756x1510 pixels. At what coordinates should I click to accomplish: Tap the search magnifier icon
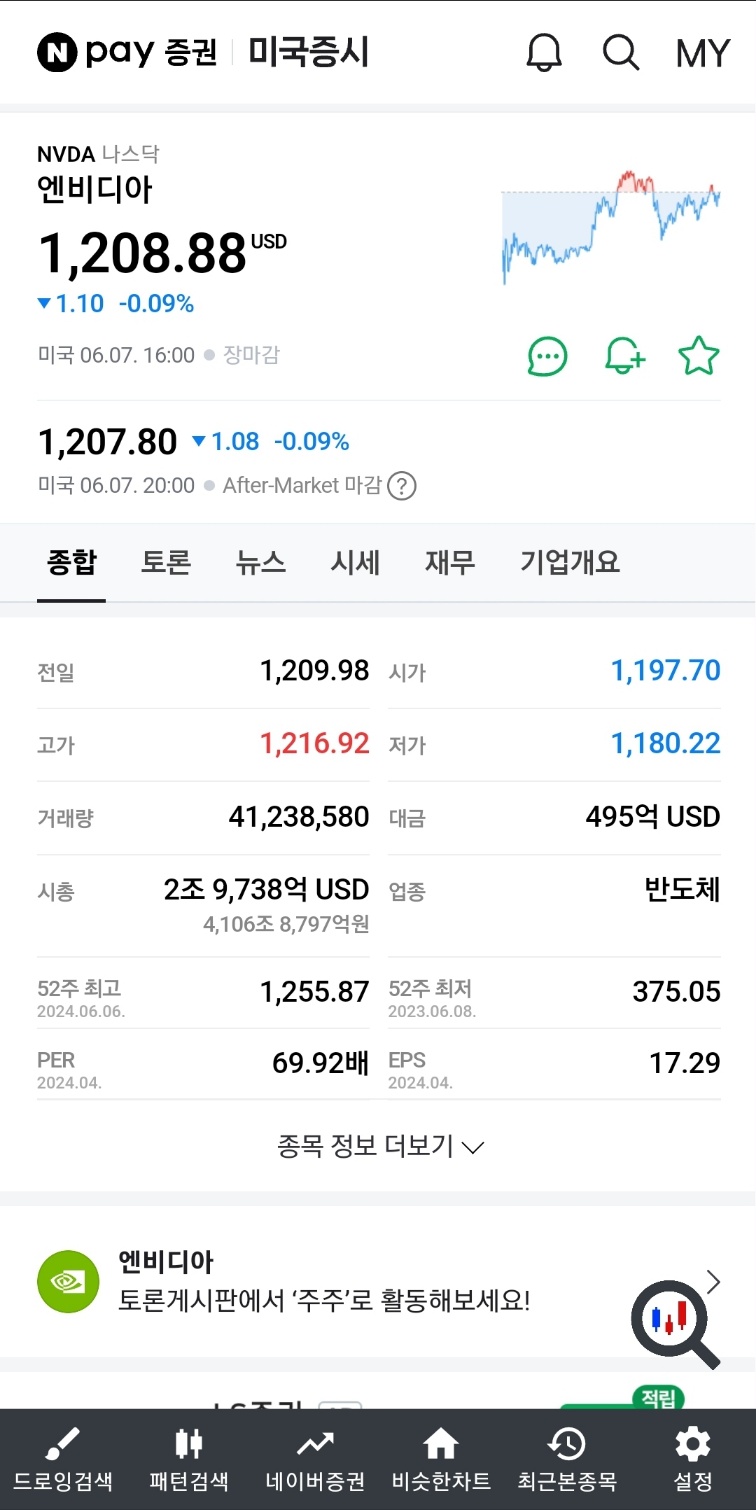[x=621, y=52]
